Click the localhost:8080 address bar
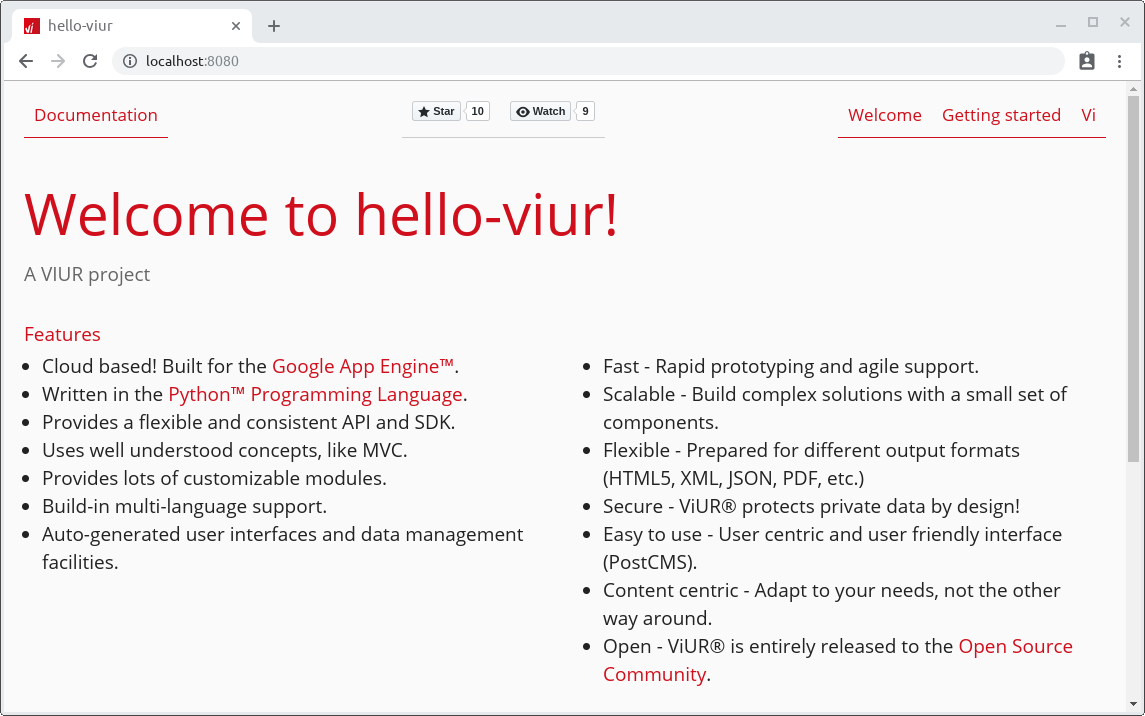 click(588, 61)
